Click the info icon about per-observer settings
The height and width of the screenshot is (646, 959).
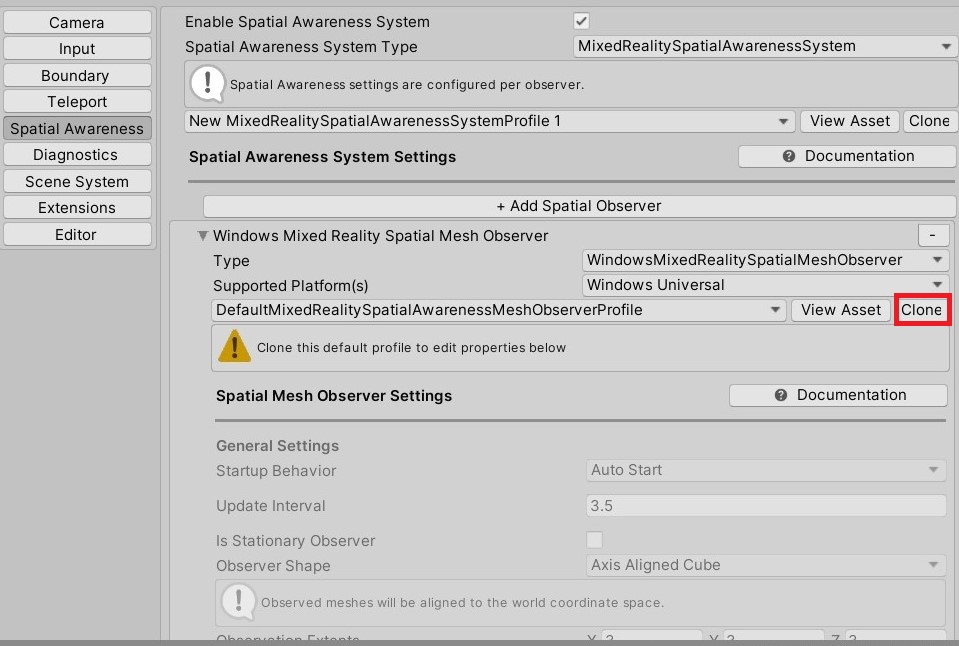pyautogui.click(x=207, y=84)
